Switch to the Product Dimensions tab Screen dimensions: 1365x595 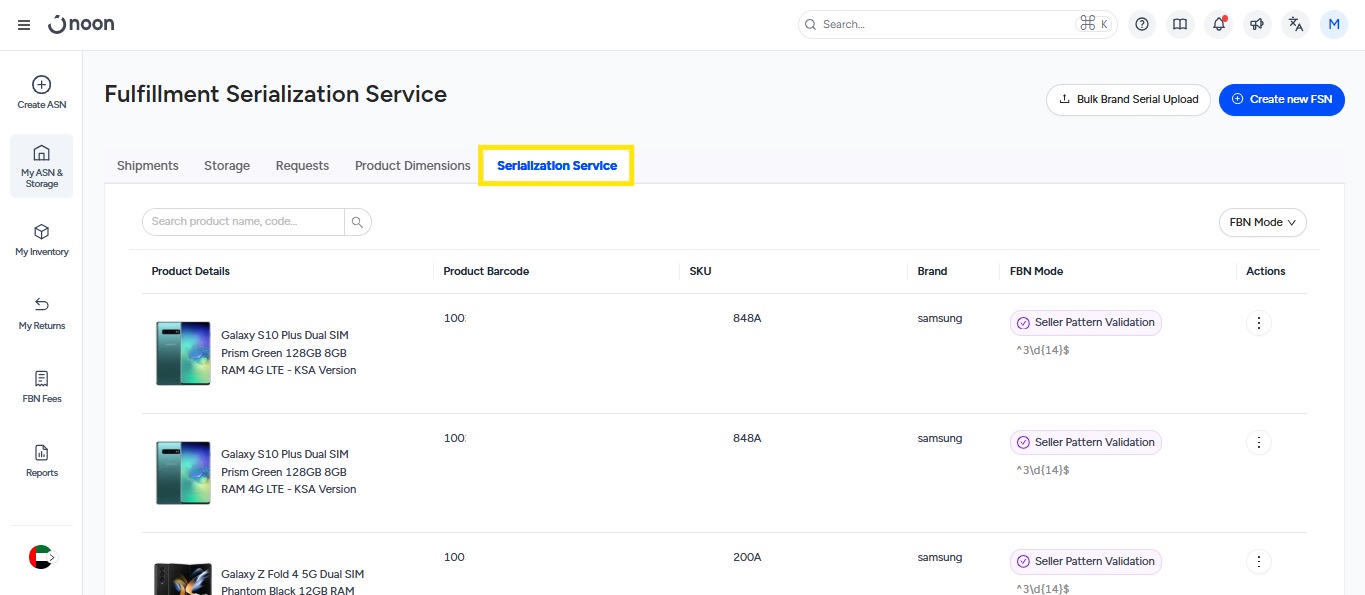click(x=412, y=166)
